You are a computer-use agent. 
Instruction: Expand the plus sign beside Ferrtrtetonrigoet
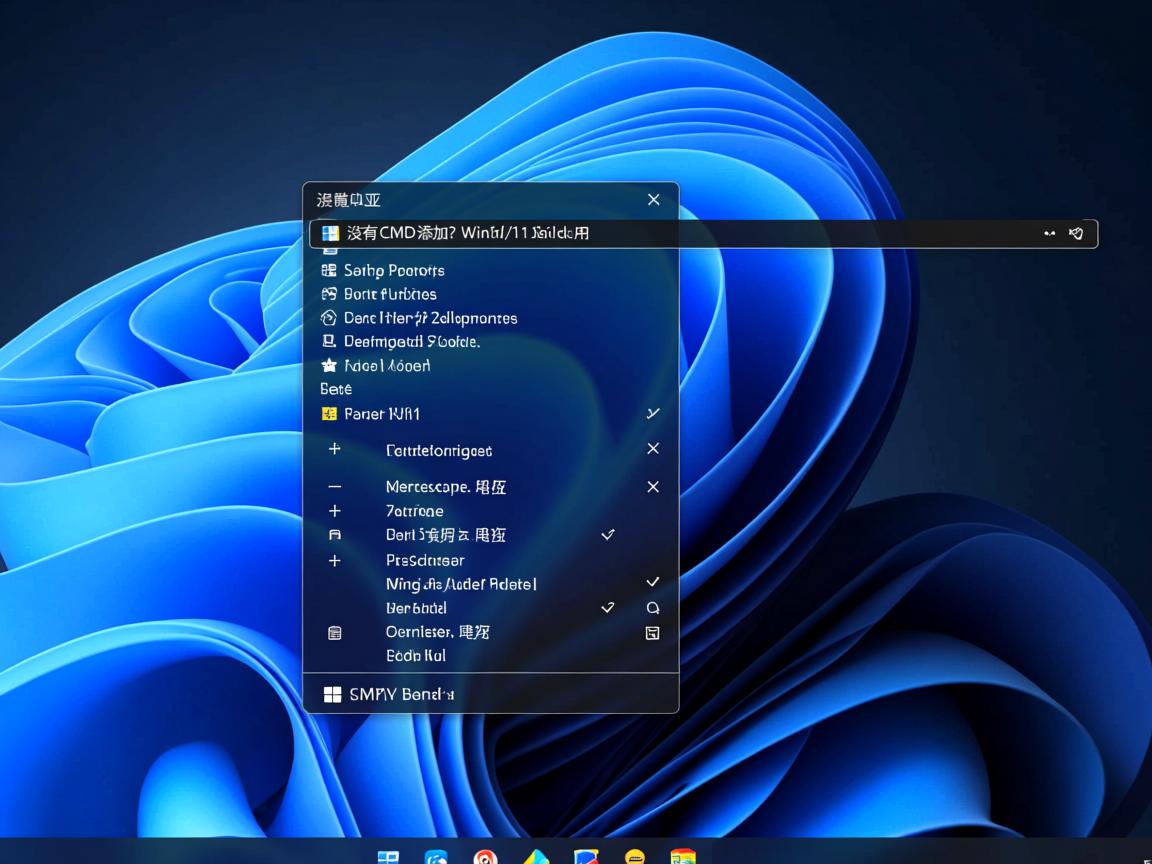pyautogui.click(x=335, y=450)
